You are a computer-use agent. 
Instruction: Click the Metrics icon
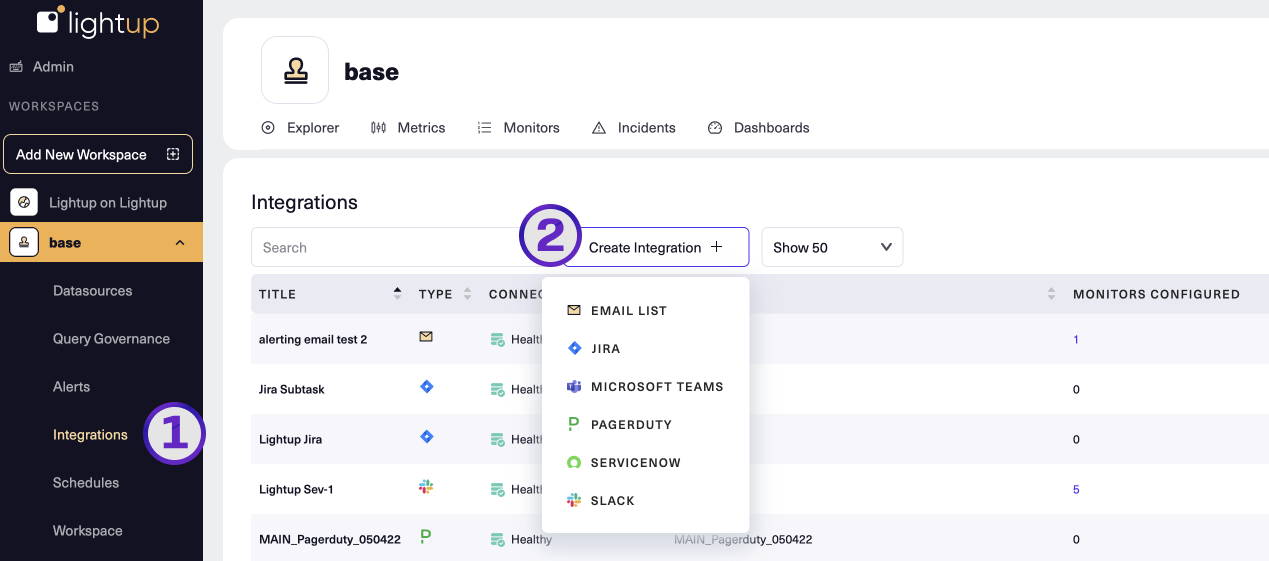(x=378, y=128)
